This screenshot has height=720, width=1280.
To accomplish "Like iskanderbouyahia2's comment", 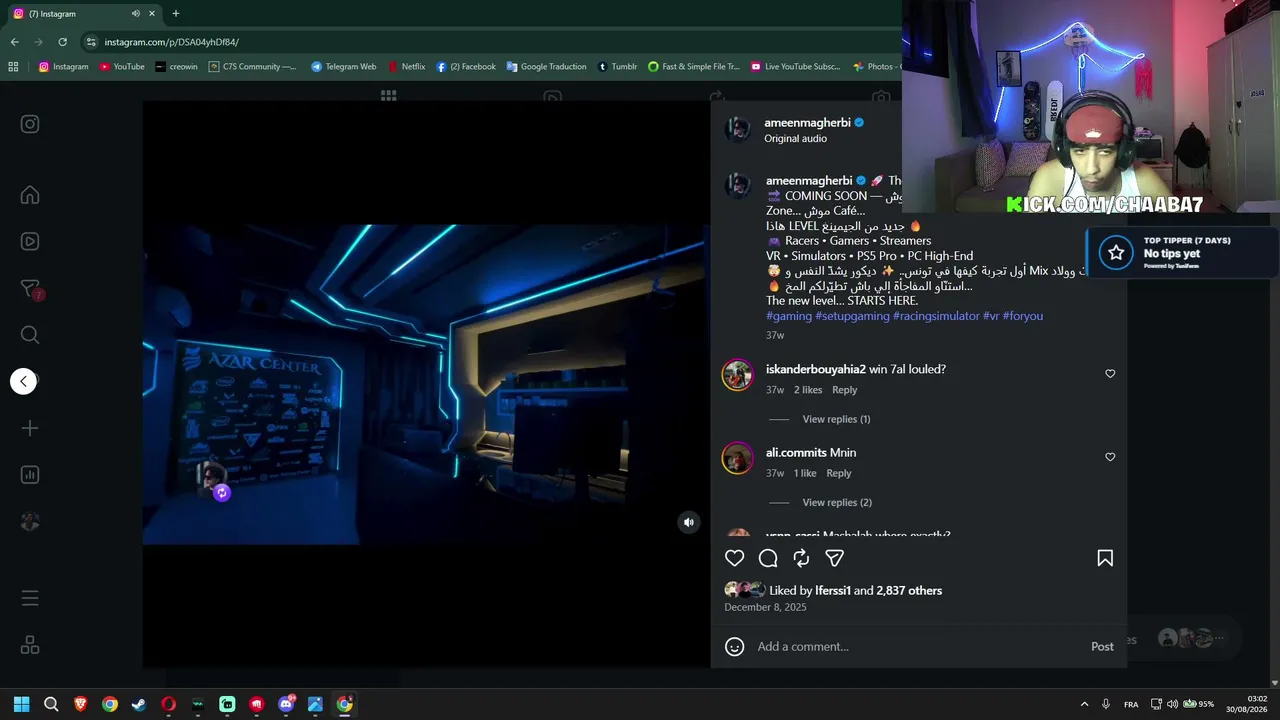I will click(x=1110, y=374).
